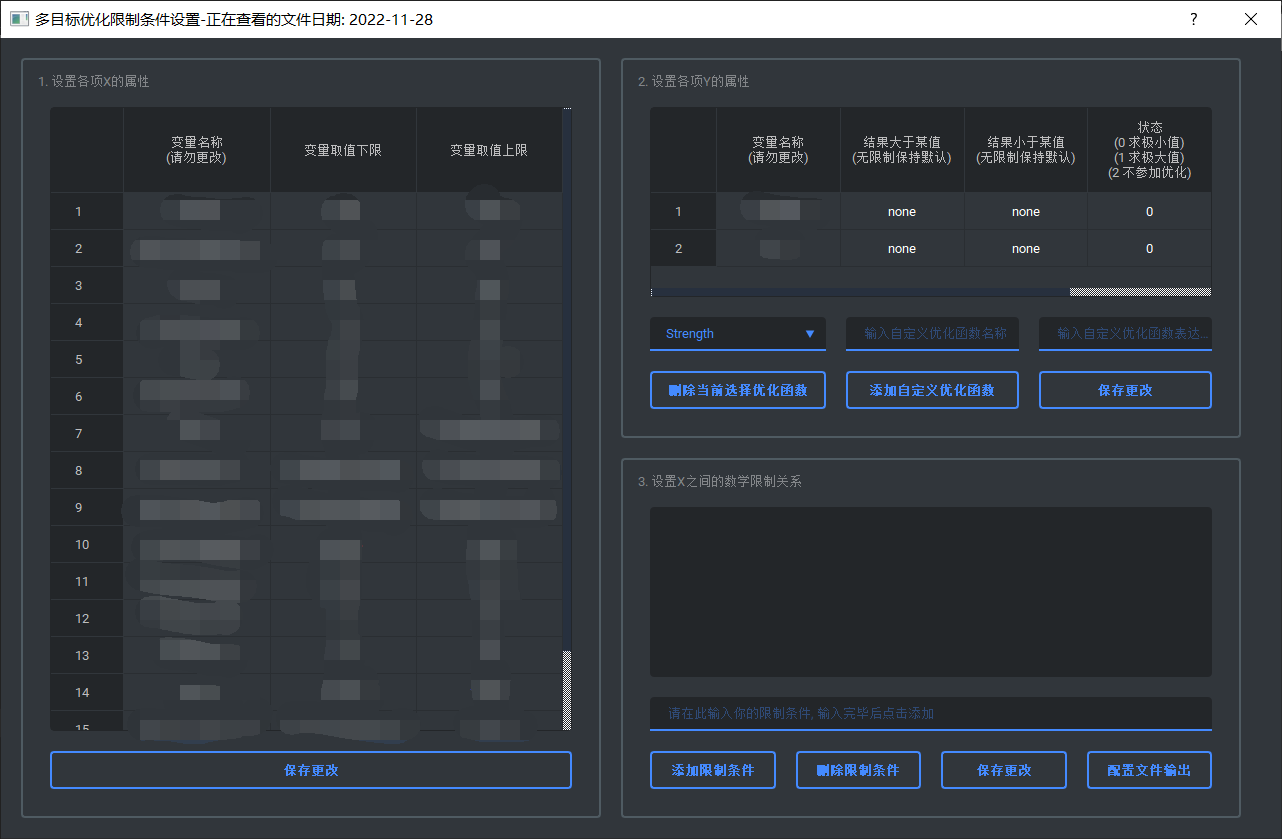Select row 1 header in Y table
The width and height of the screenshot is (1282, 839).
click(683, 211)
